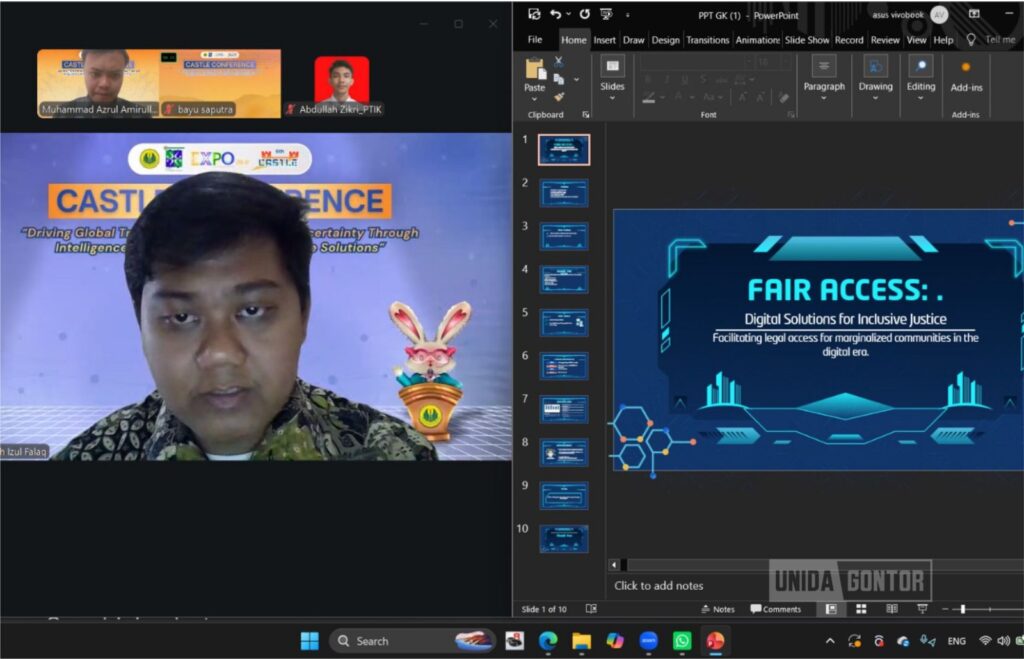
Task: Expand the Paragraph group dropdown
Action: (x=824, y=98)
